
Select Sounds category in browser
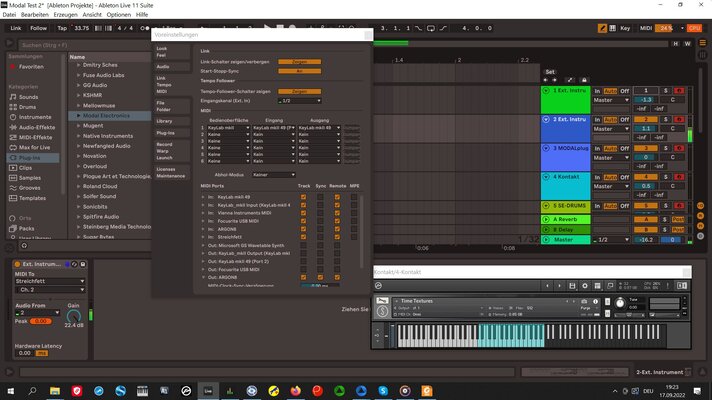[x=28, y=97]
